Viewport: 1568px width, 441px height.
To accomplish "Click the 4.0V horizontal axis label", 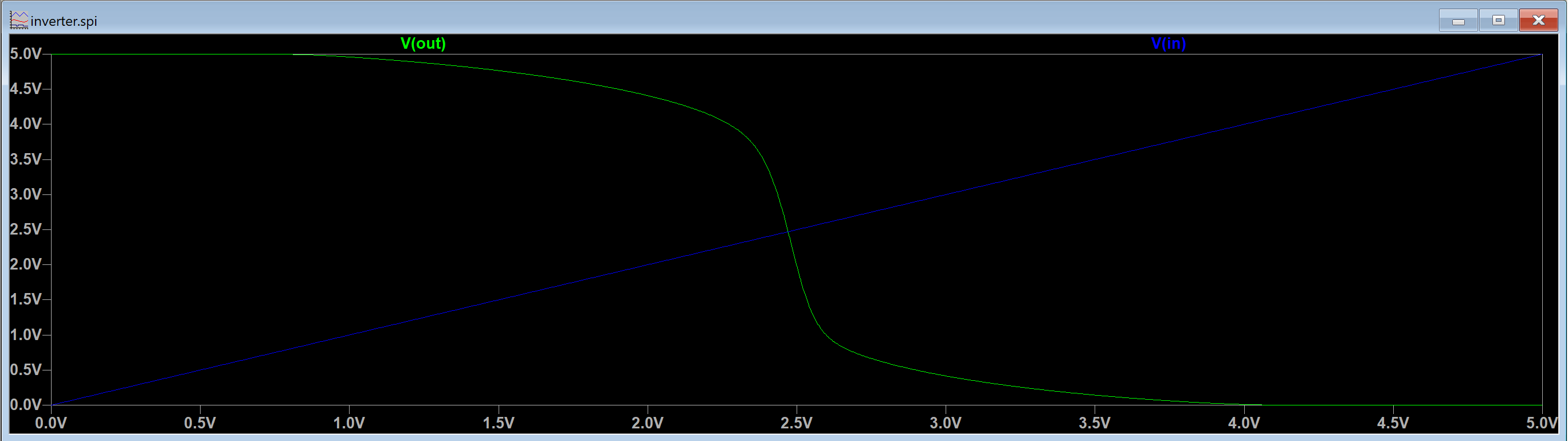I will pos(1244,423).
